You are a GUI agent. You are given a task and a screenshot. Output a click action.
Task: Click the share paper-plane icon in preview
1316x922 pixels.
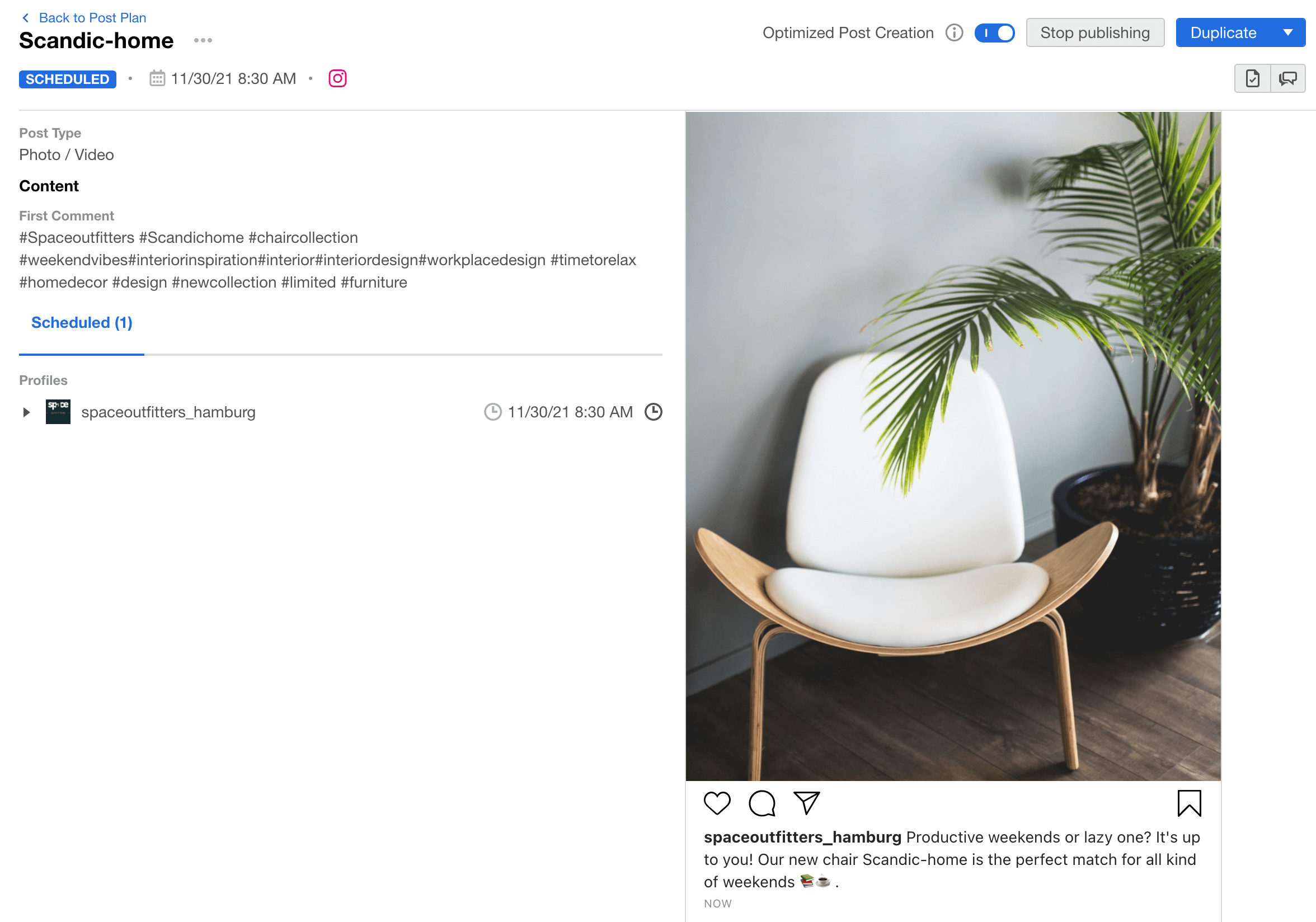point(806,802)
